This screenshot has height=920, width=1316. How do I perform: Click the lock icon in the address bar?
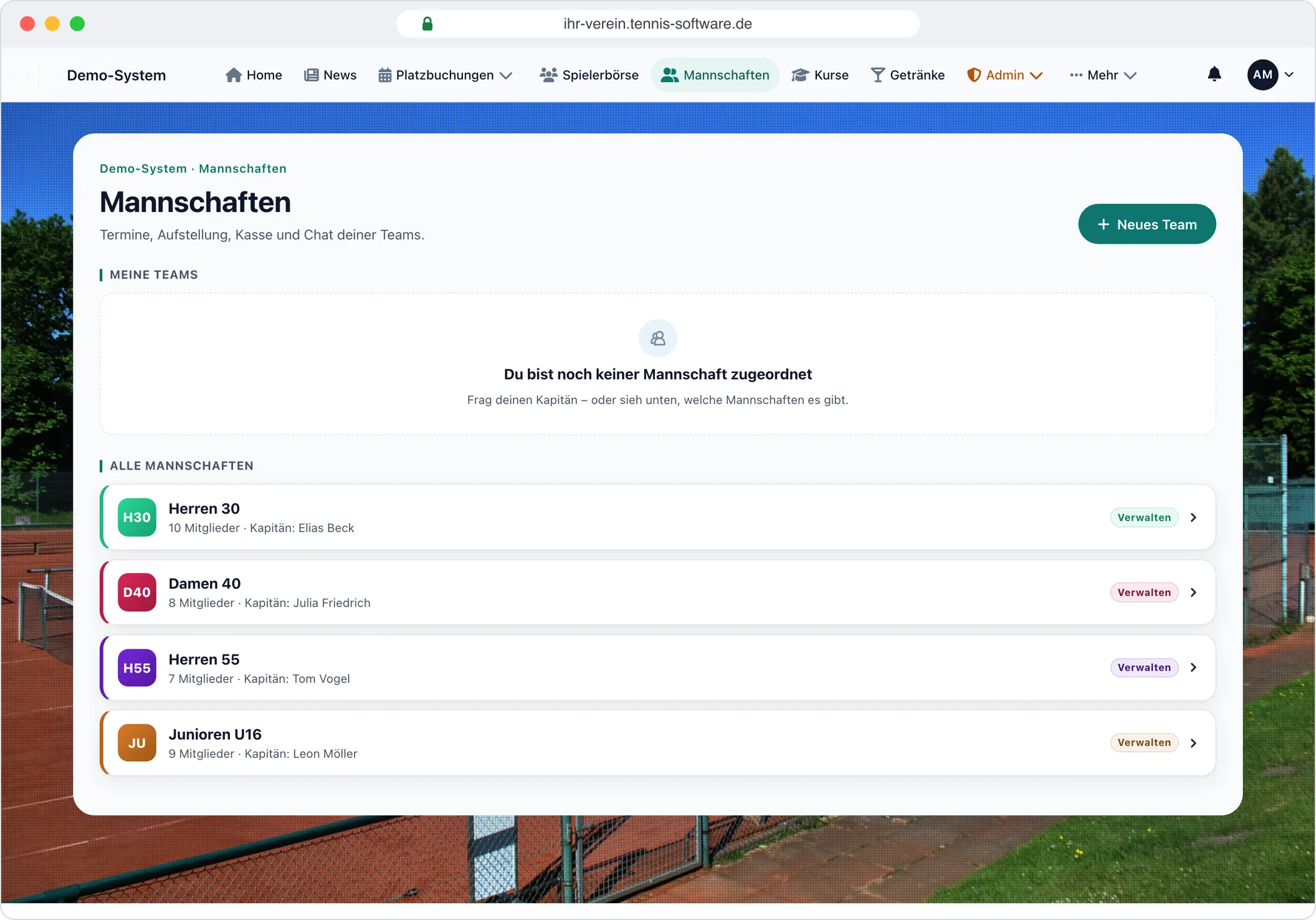click(427, 24)
